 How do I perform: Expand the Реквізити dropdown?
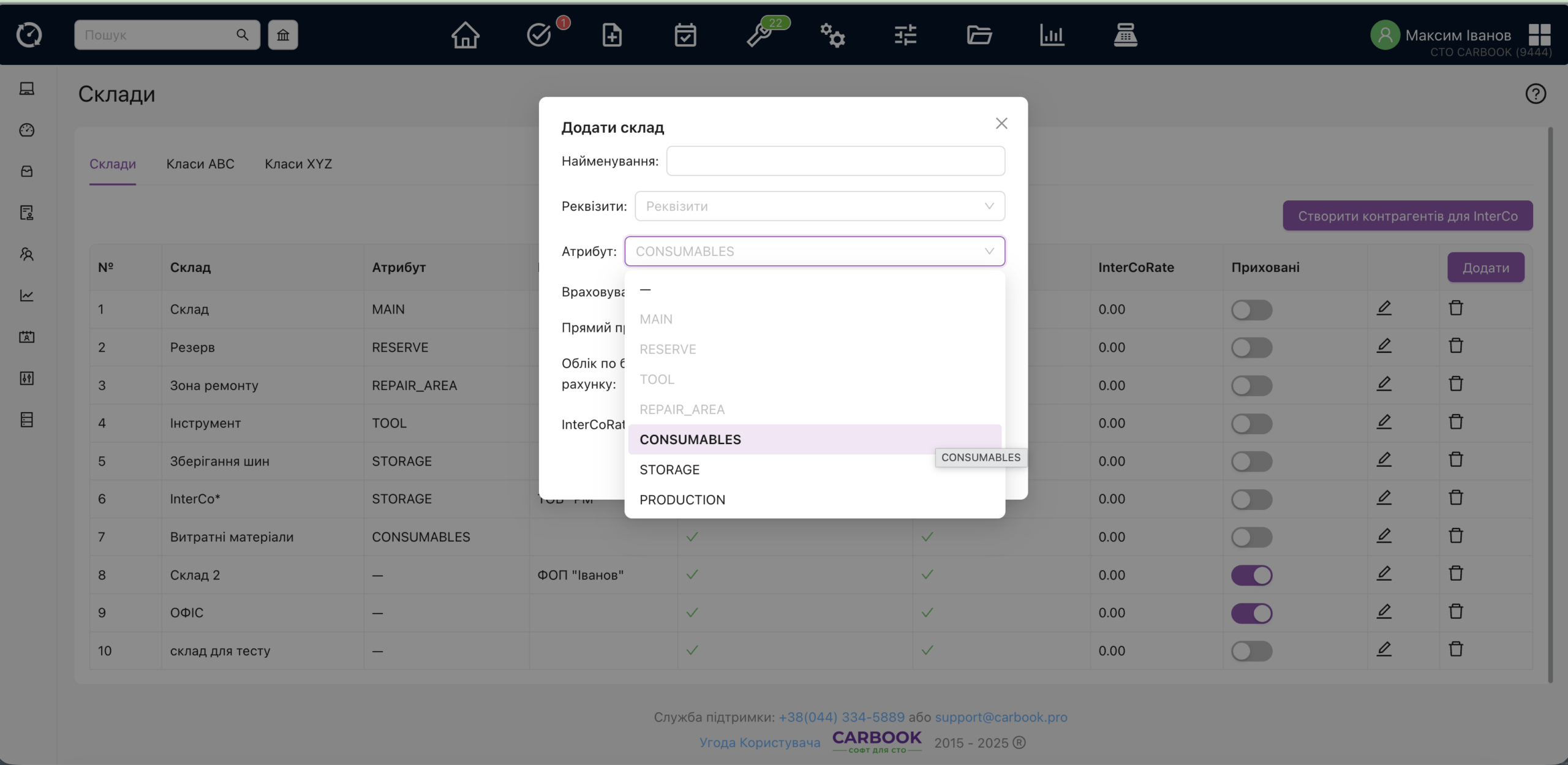click(x=820, y=206)
